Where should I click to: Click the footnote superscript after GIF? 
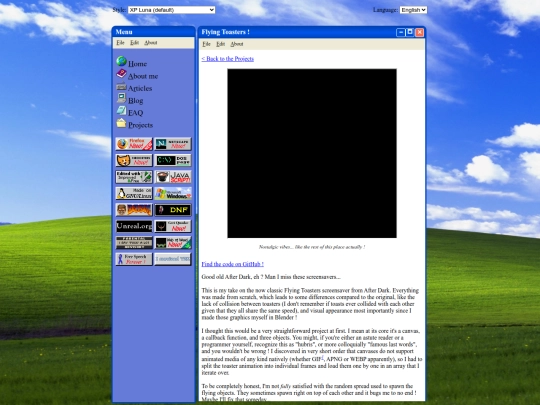[323, 357]
